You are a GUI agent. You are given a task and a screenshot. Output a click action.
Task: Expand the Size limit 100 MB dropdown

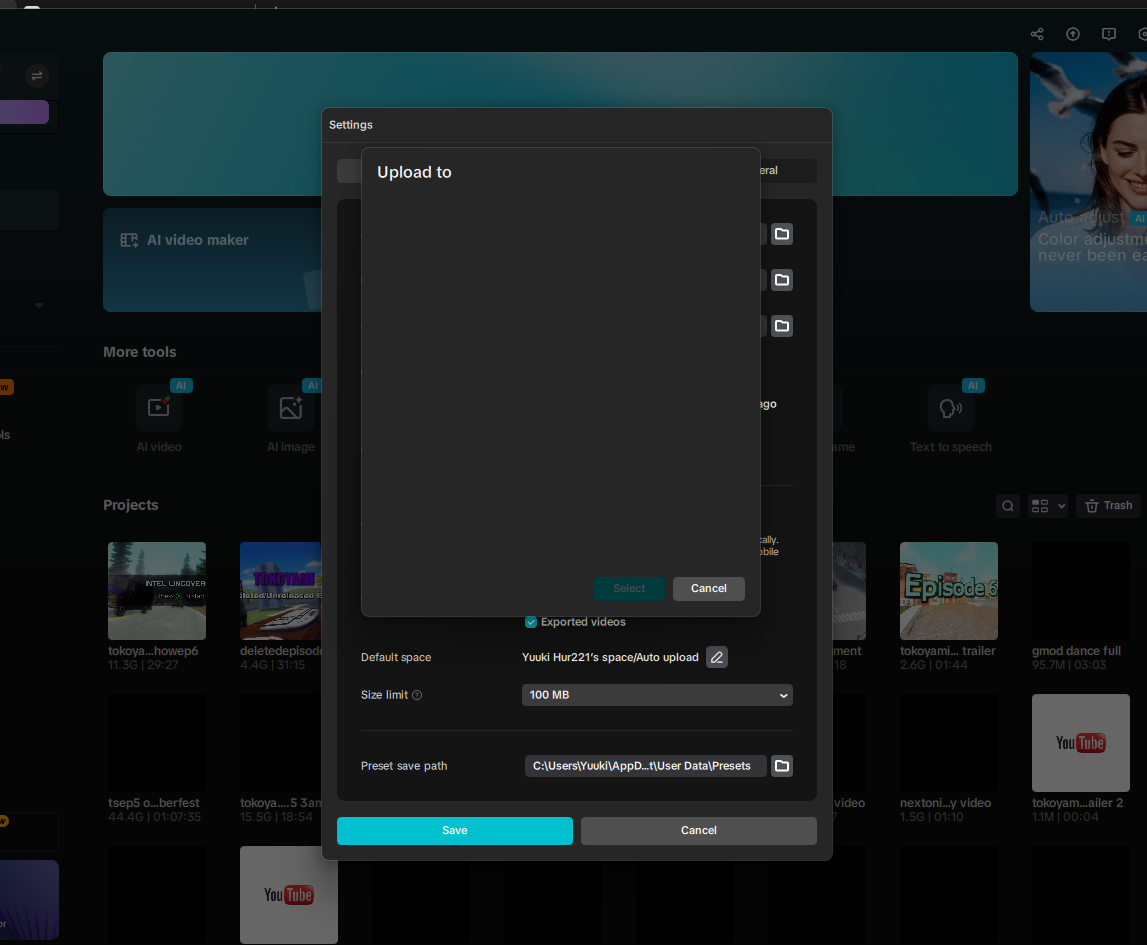[657, 695]
